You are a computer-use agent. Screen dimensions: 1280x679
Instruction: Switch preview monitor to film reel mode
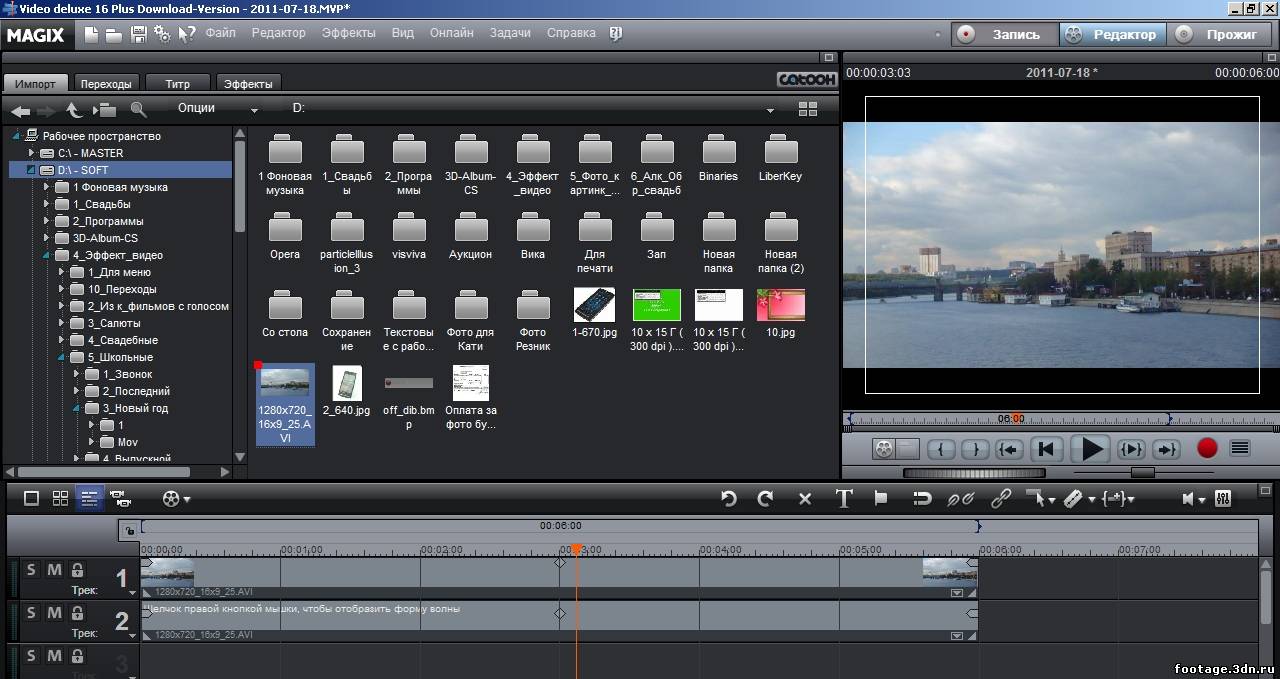coord(883,449)
